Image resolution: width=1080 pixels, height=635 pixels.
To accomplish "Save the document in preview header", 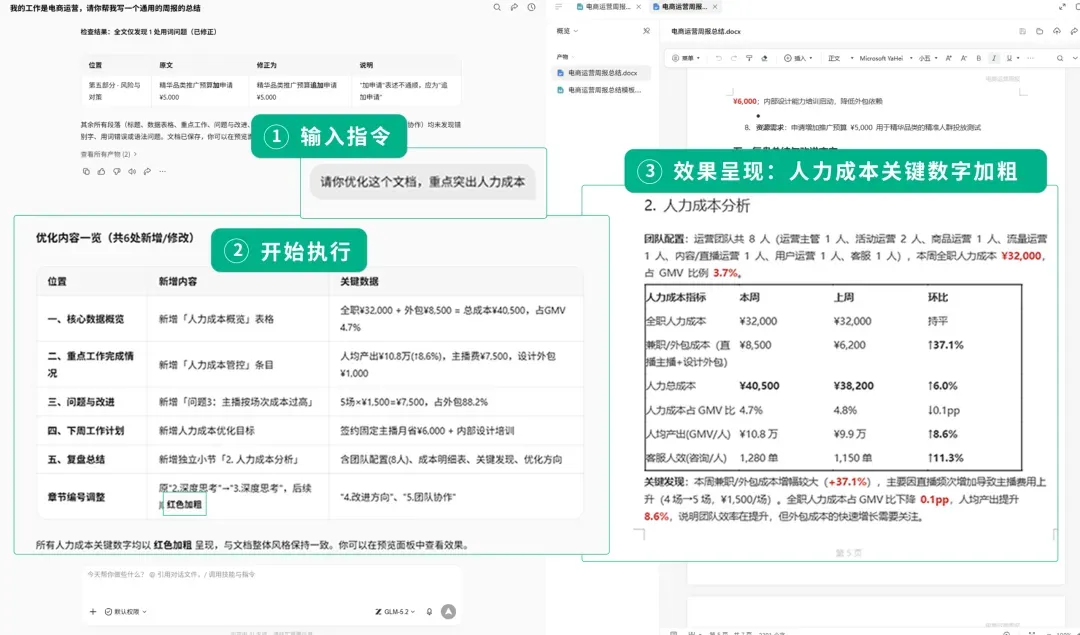I will pyautogui.click(x=1022, y=31).
